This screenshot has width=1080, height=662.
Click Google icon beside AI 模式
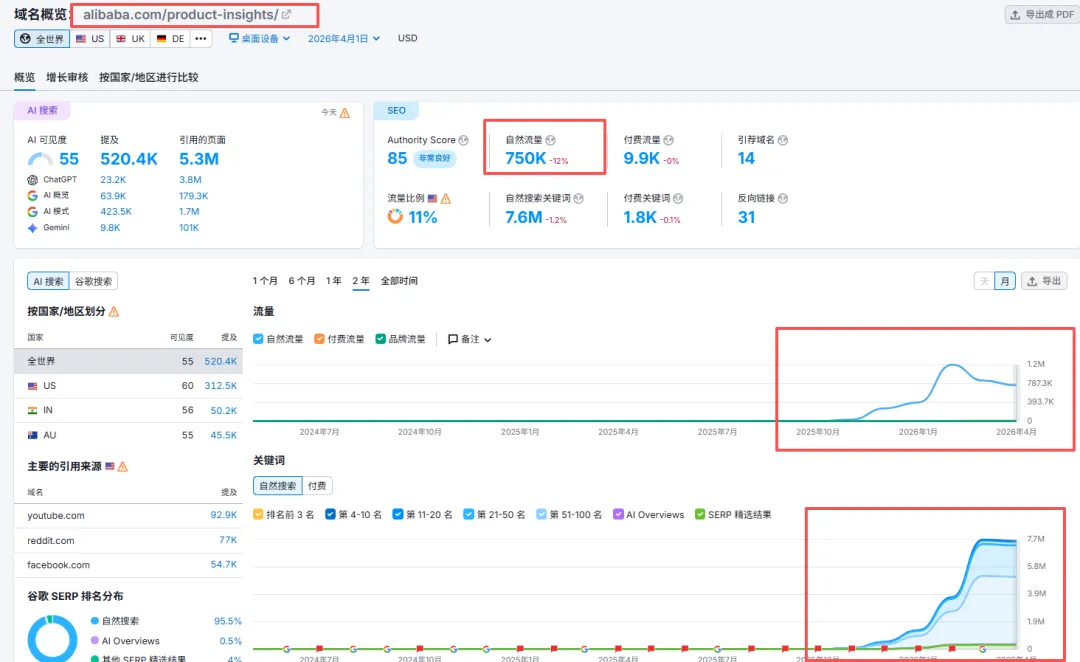click(x=32, y=211)
